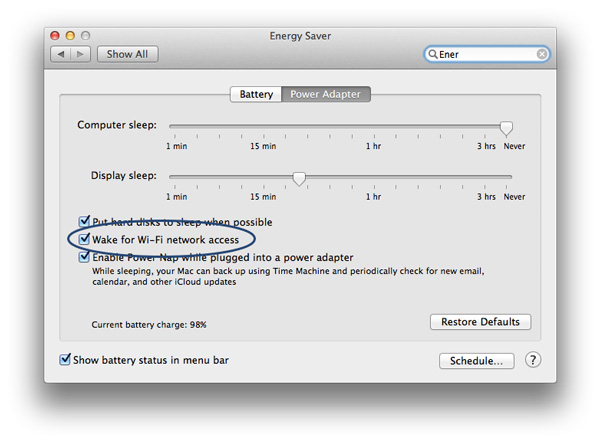Click Current battery charge: 98% text
The height and width of the screenshot is (443, 600).
click(x=149, y=325)
